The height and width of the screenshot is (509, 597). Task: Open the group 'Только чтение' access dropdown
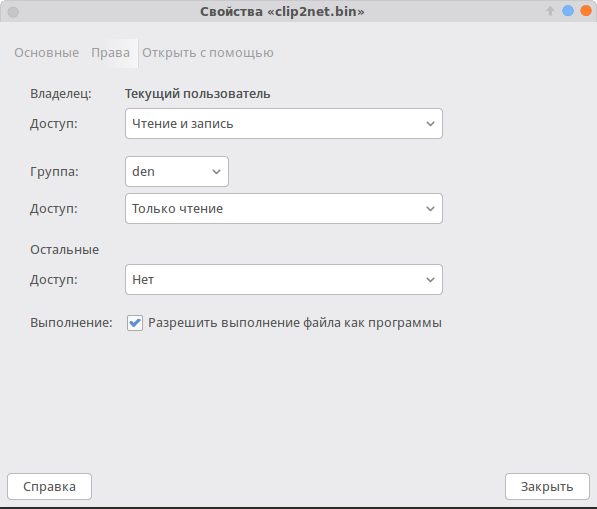tap(284, 209)
